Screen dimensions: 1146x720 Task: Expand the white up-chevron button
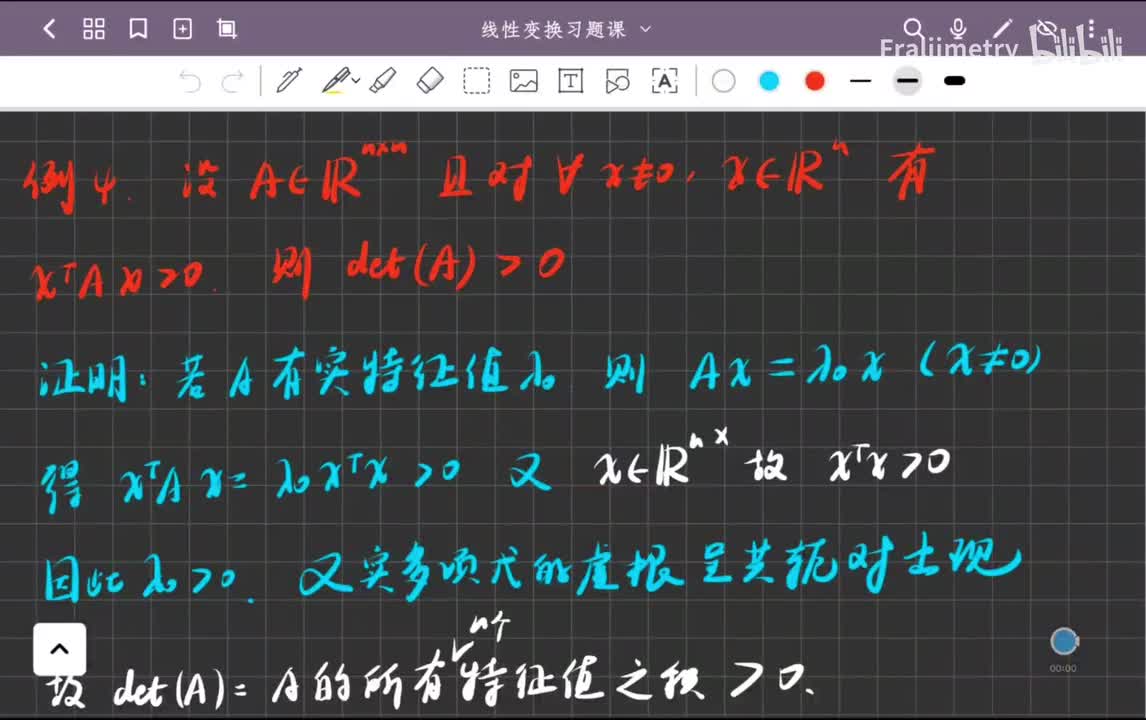(x=59, y=648)
